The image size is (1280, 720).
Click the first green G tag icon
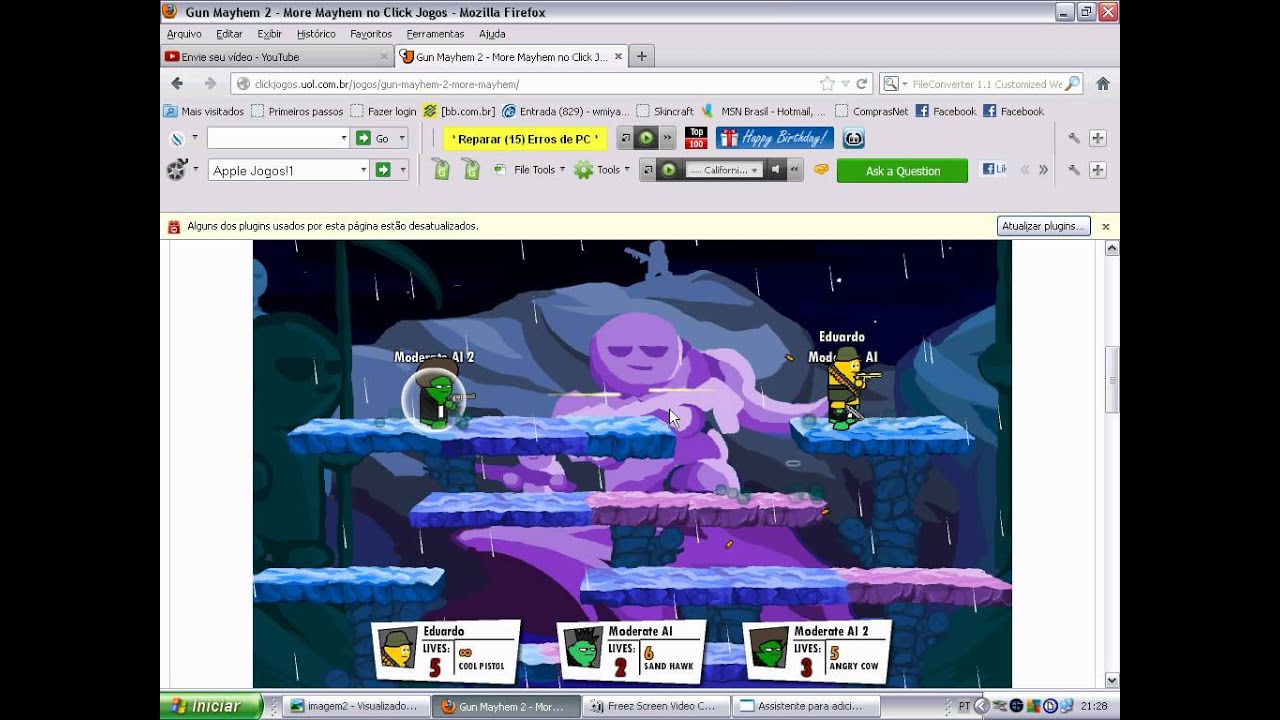[x=441, y=170]
